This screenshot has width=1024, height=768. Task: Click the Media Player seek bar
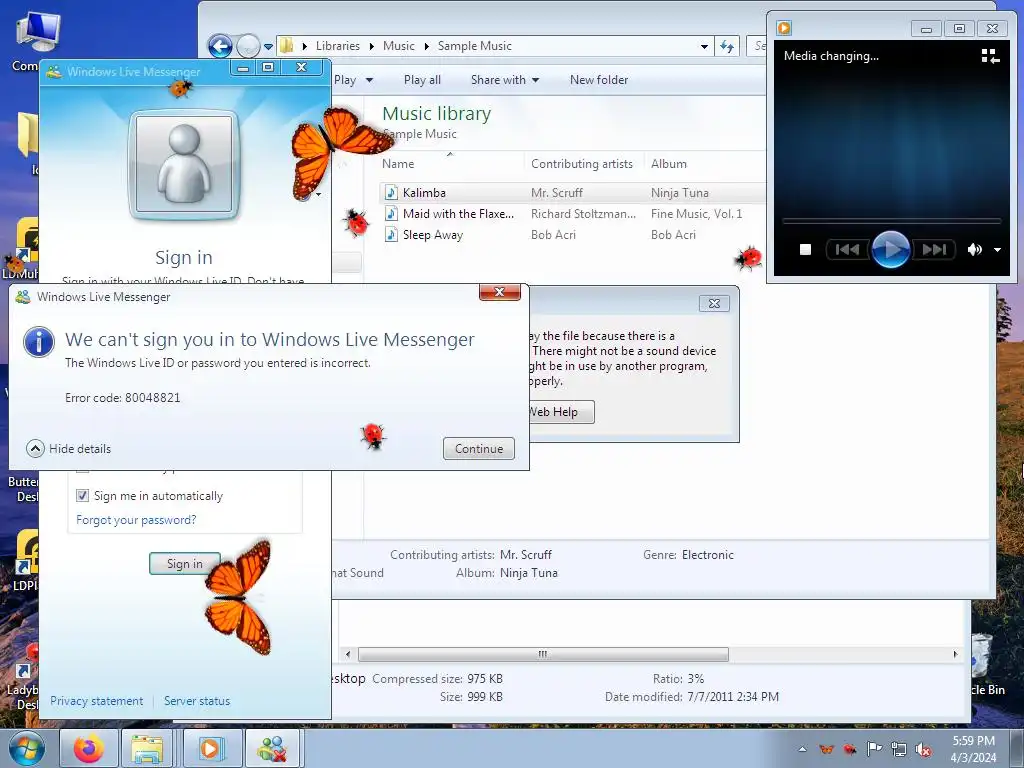coord(891,221)
